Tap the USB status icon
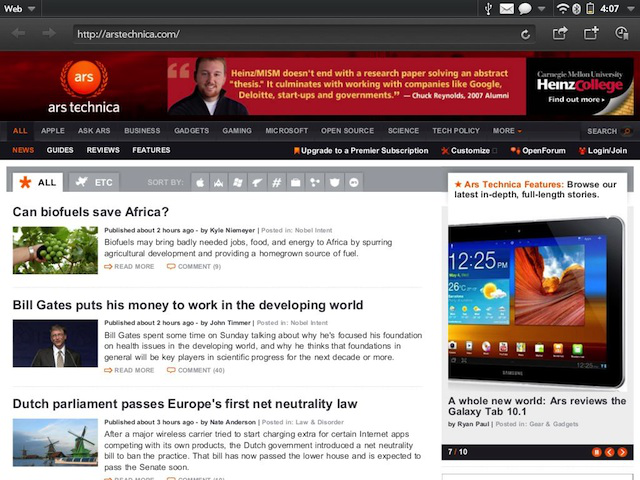The image size is (640, 480). [488, 9]
